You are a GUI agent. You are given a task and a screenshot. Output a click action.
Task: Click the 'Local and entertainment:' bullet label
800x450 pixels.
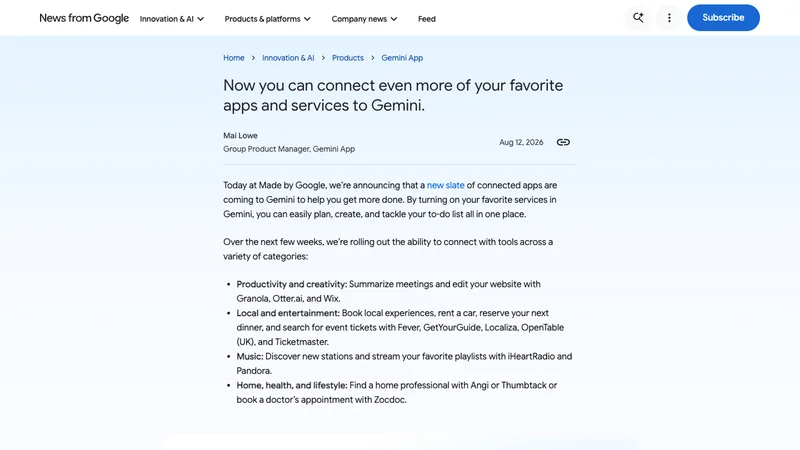(288, 313)
